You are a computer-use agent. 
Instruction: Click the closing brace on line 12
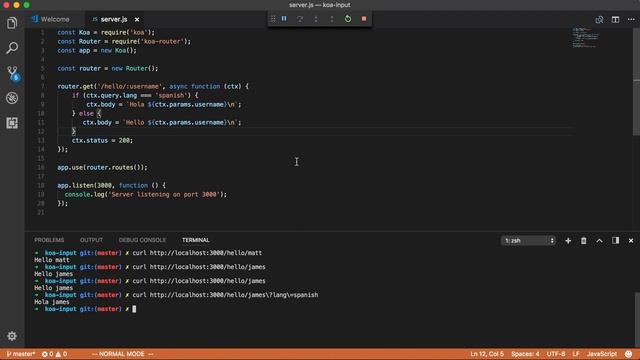pyautogui.click(x=73, y=131)
